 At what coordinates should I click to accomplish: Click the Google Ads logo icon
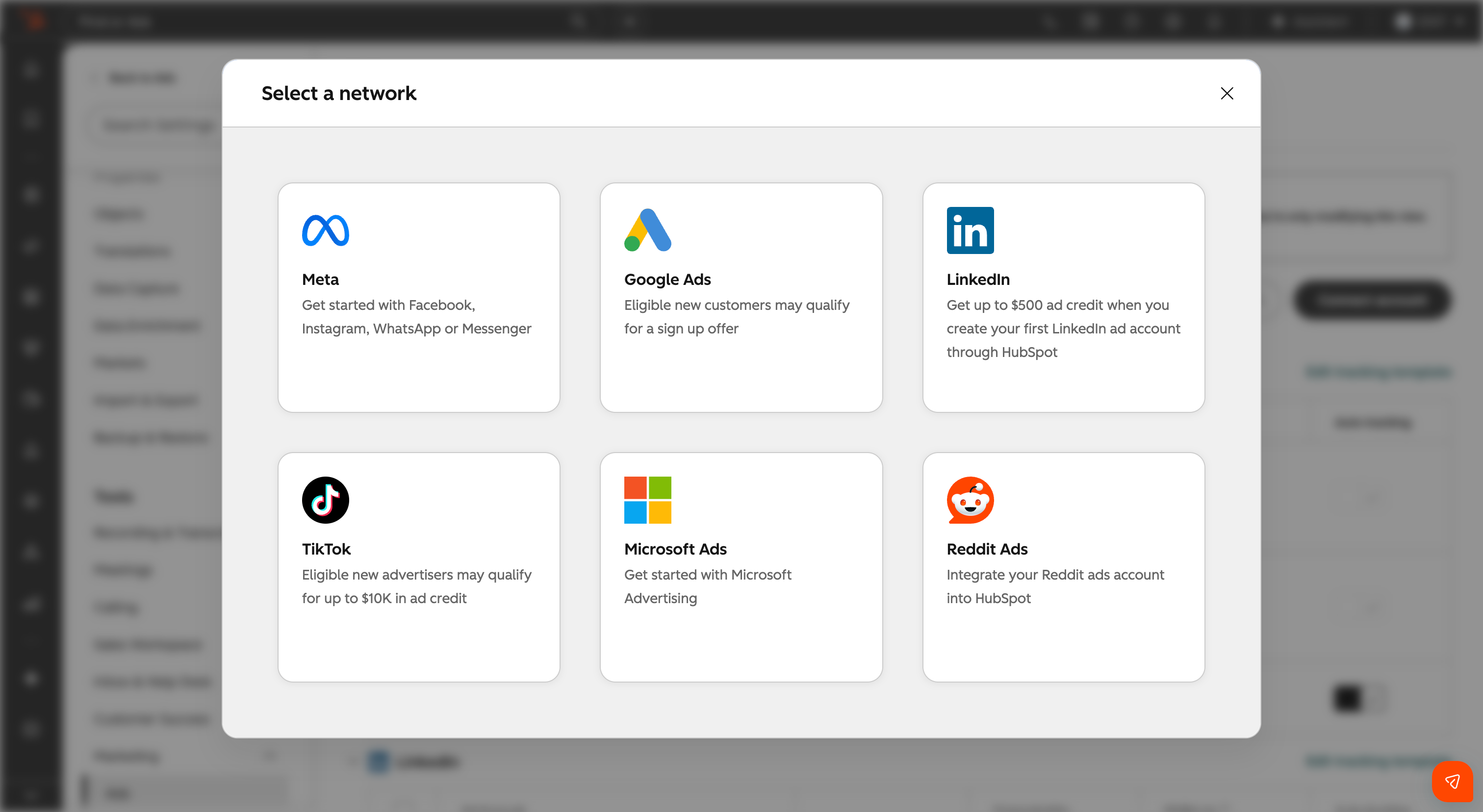coord(648,230)
